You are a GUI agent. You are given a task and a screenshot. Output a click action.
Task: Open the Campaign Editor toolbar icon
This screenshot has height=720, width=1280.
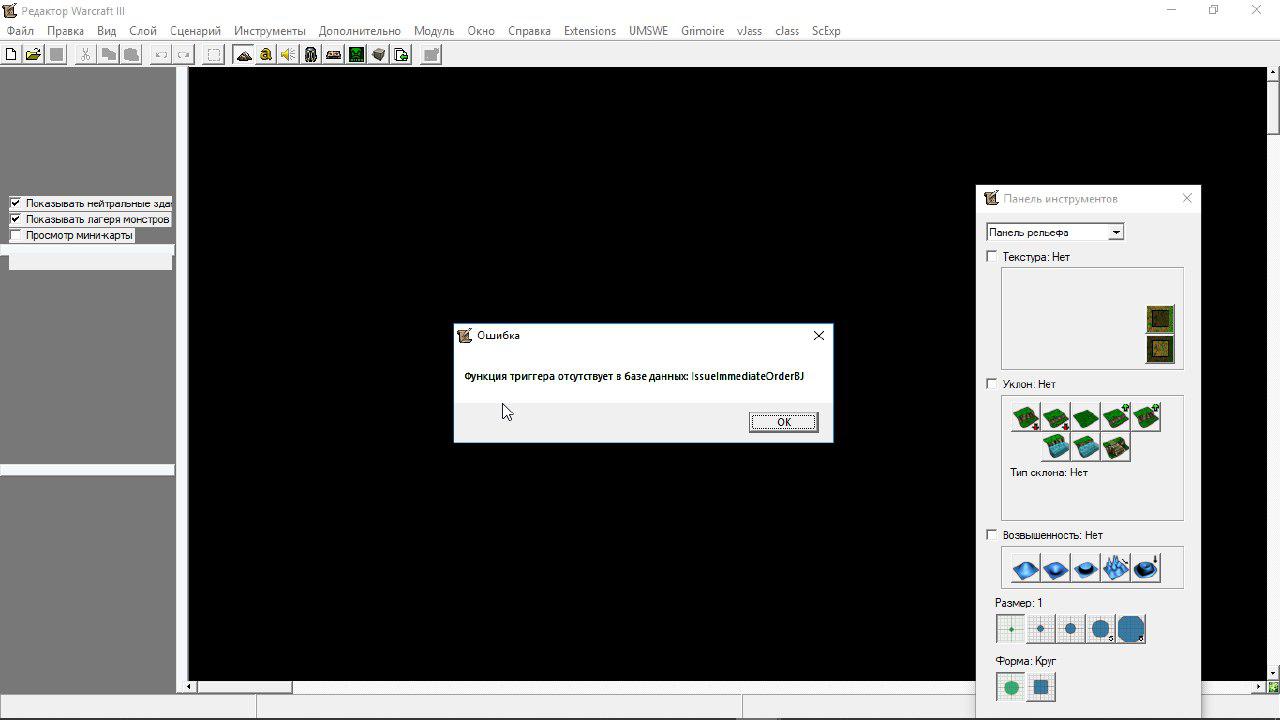coord(334,55)
